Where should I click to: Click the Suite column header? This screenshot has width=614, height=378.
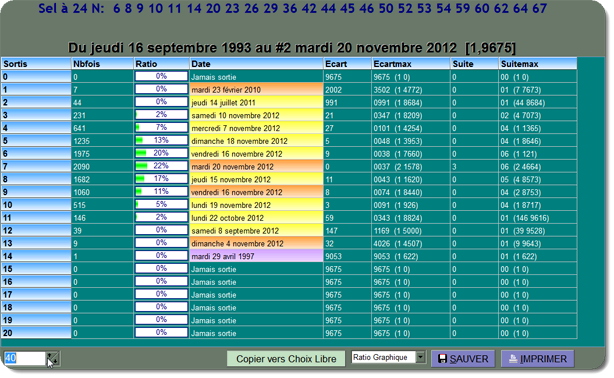474,64
